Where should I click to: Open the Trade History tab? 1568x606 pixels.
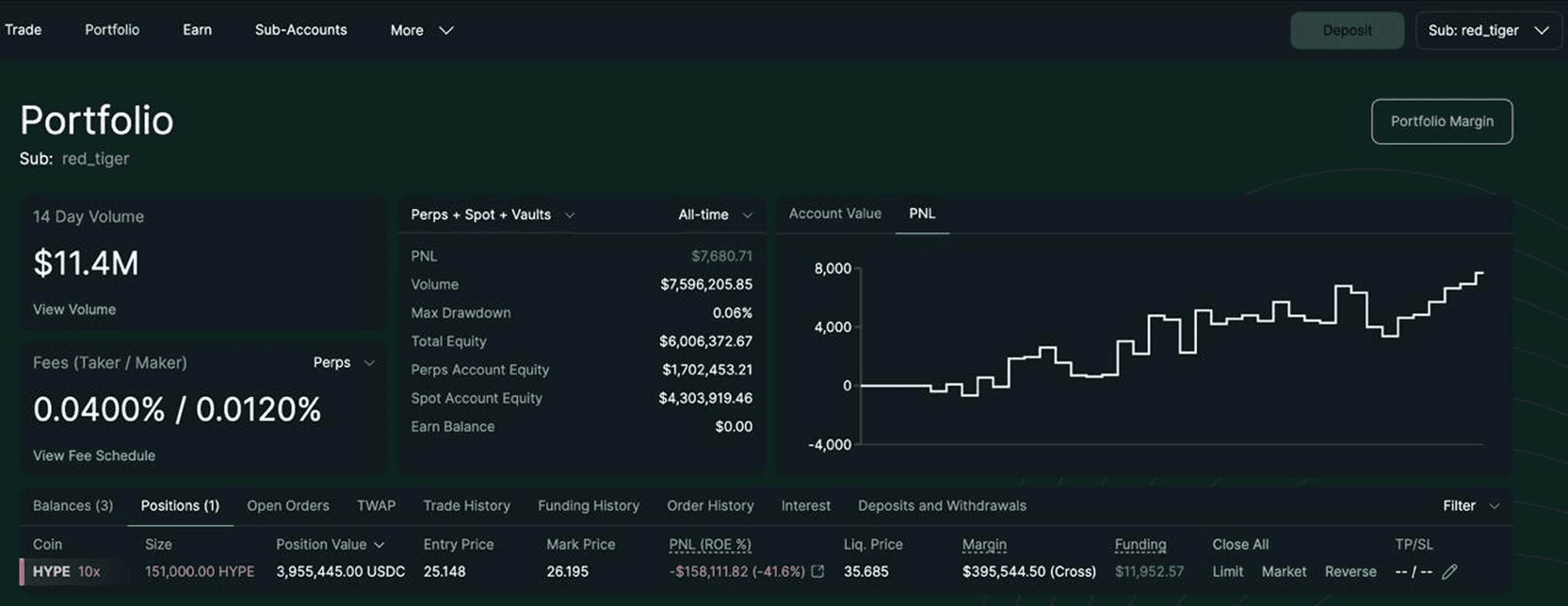pos(467,506)
